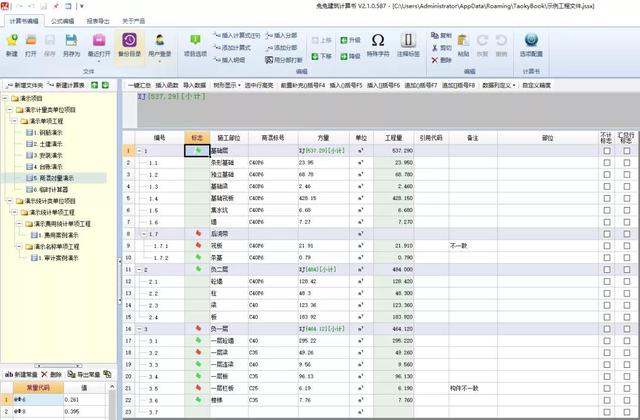Click the 粘贴 paste icon
This screenshot has height=420, width=640.
pyautogui.click(x=463, y=40)
